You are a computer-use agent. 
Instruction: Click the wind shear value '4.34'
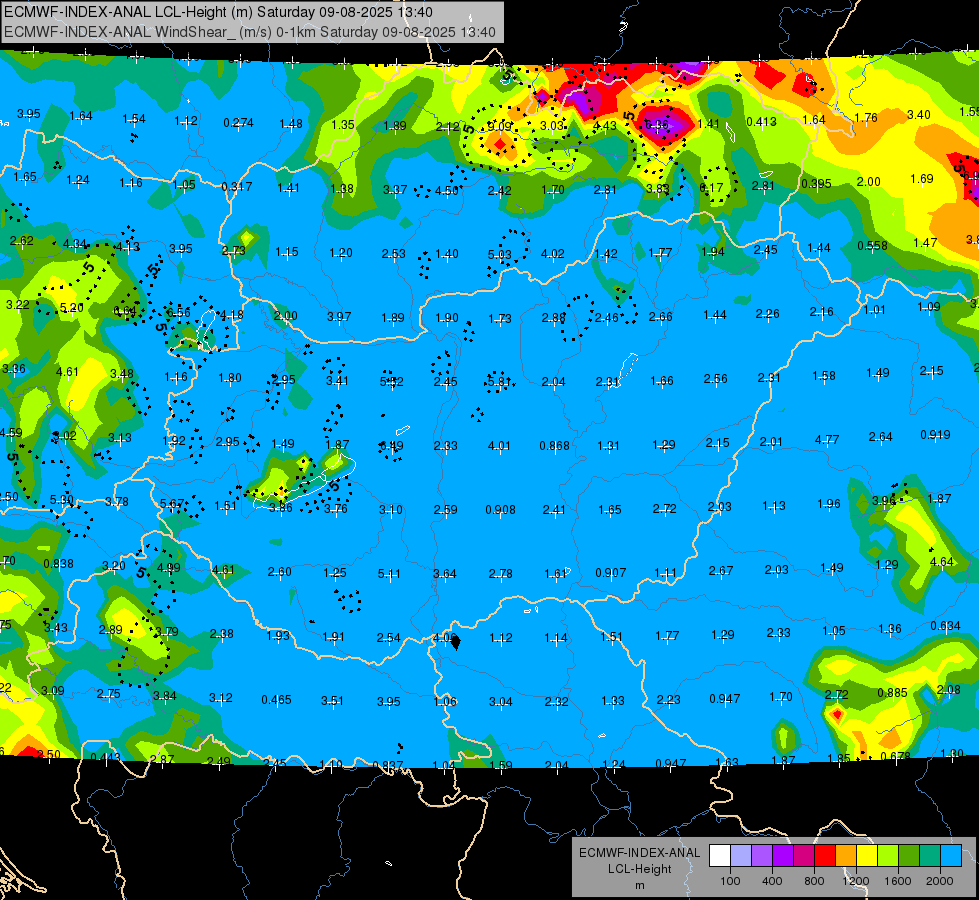click(75, 244)
